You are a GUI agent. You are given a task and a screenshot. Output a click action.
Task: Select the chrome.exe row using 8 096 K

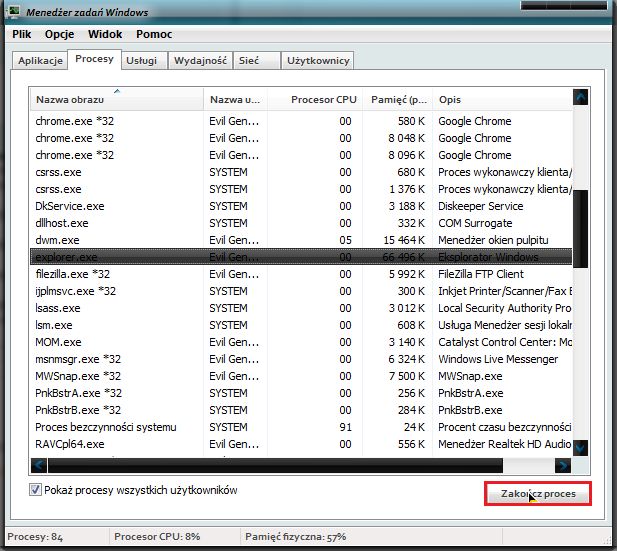tap(301, 155)
